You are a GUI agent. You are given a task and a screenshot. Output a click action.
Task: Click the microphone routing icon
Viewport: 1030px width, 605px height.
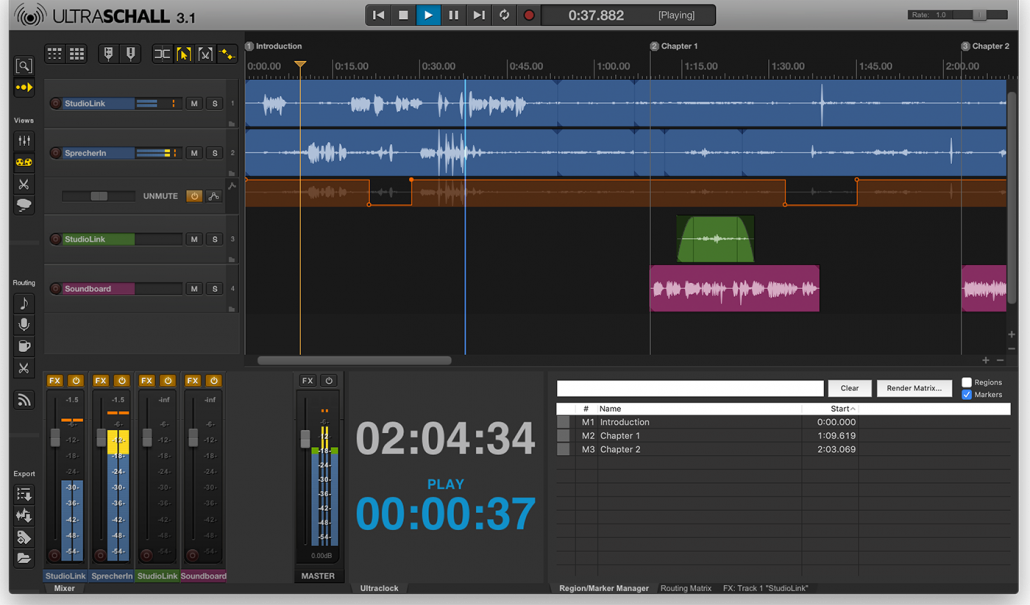[x=24, y=325]
